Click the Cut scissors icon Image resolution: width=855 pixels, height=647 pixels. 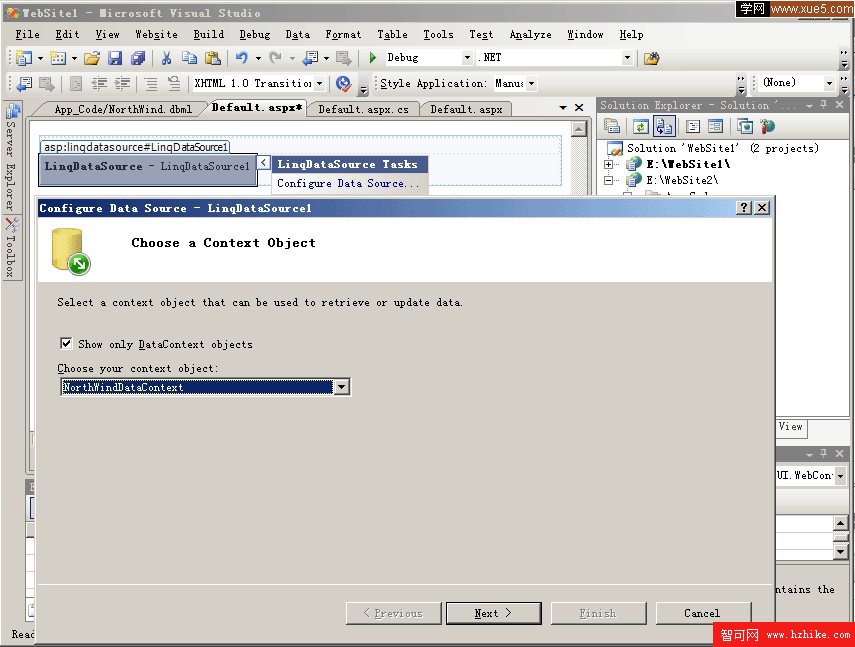click(x=166, y=58)
